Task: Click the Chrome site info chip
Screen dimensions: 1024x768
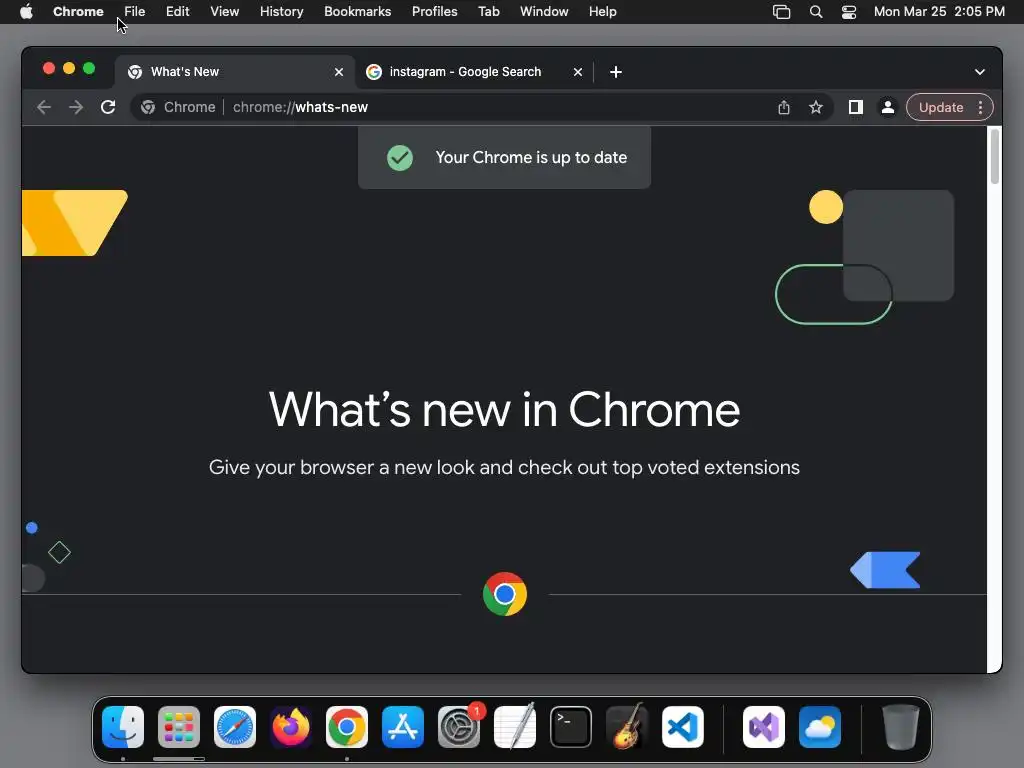Action: pos(178,107)
